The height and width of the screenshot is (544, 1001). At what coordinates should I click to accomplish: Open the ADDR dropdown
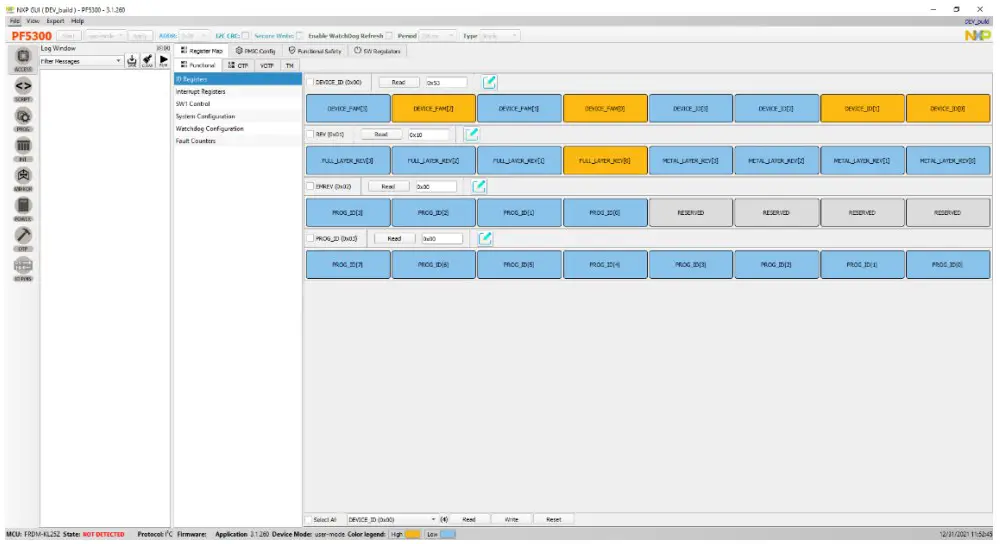[193, 36]
